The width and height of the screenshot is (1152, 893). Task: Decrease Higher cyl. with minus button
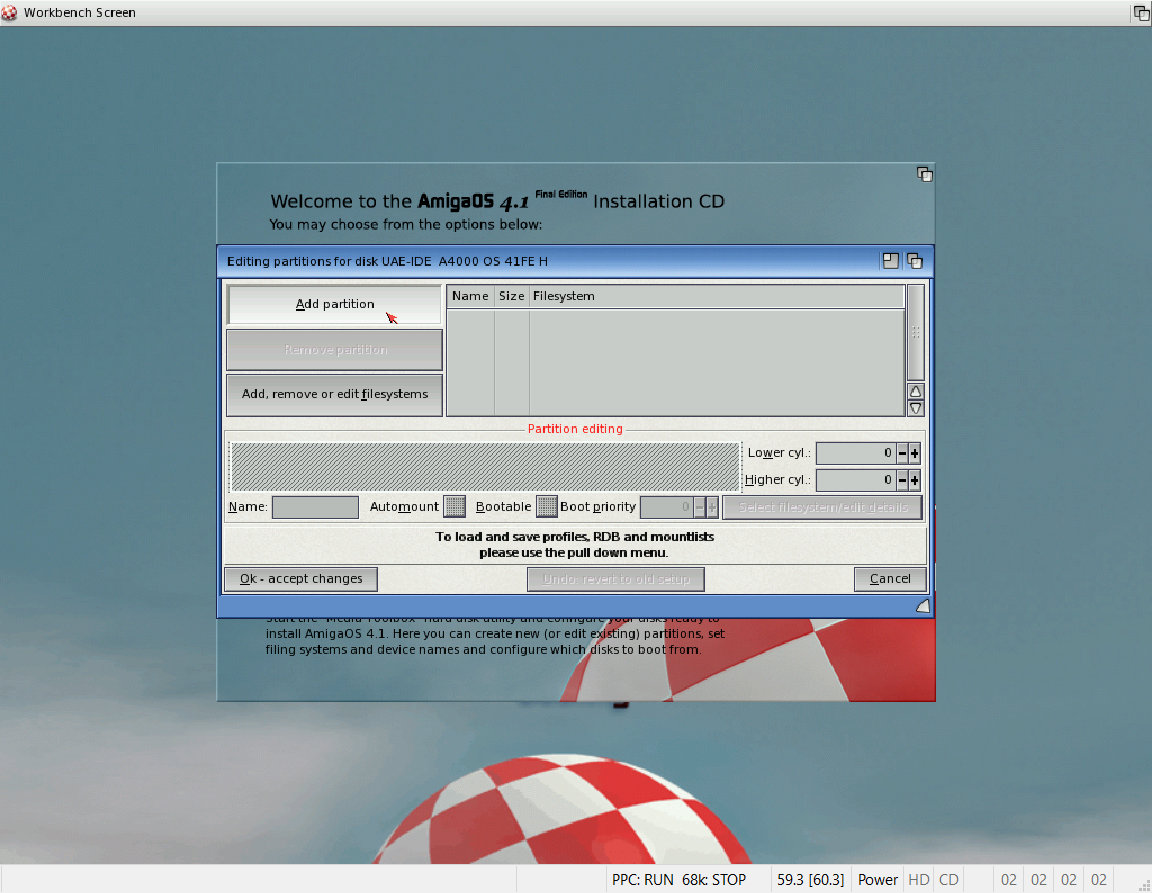coord(902,480)
